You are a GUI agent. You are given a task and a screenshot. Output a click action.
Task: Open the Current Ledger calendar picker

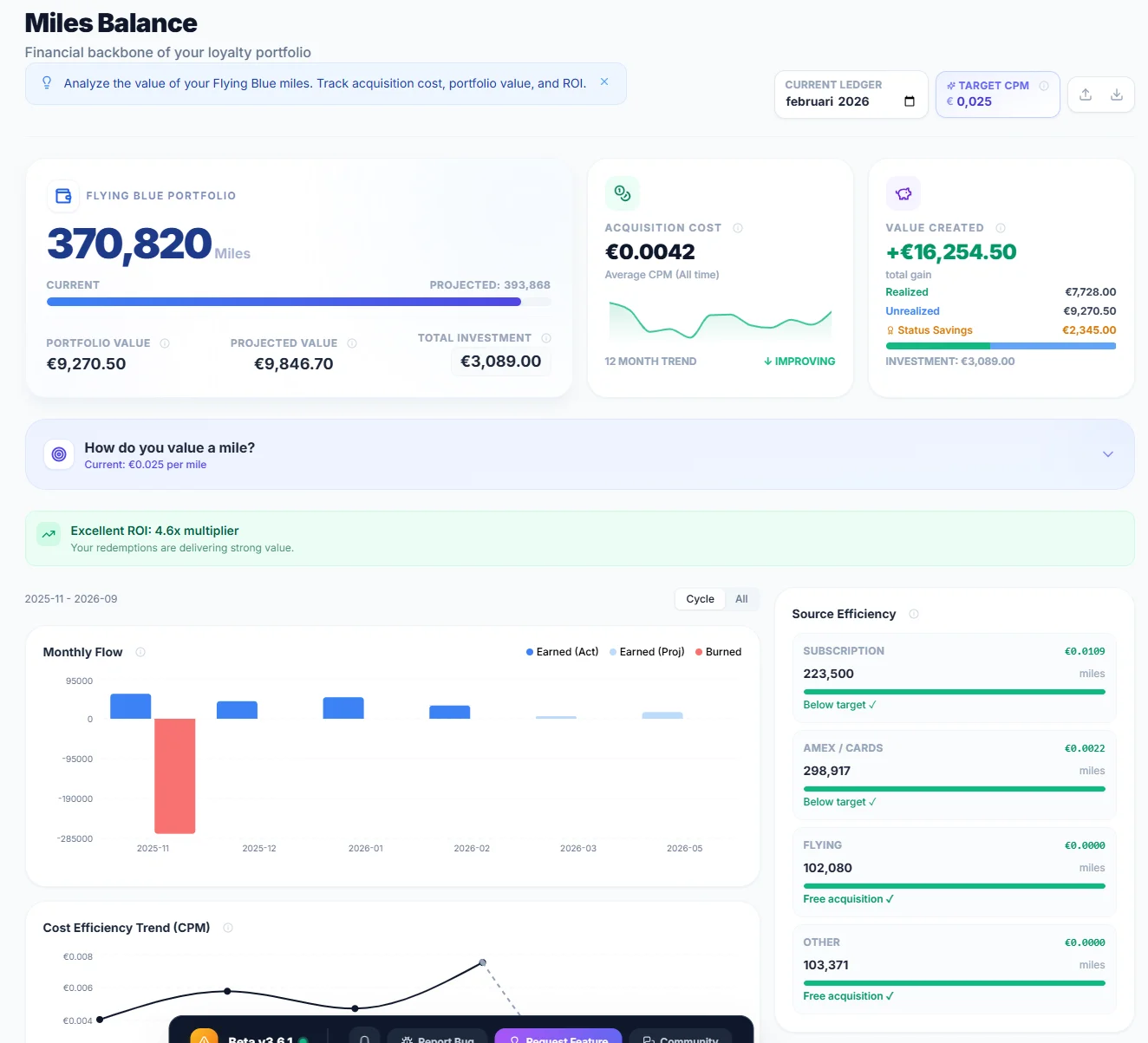pyautogui.click(x=908, y=101)
